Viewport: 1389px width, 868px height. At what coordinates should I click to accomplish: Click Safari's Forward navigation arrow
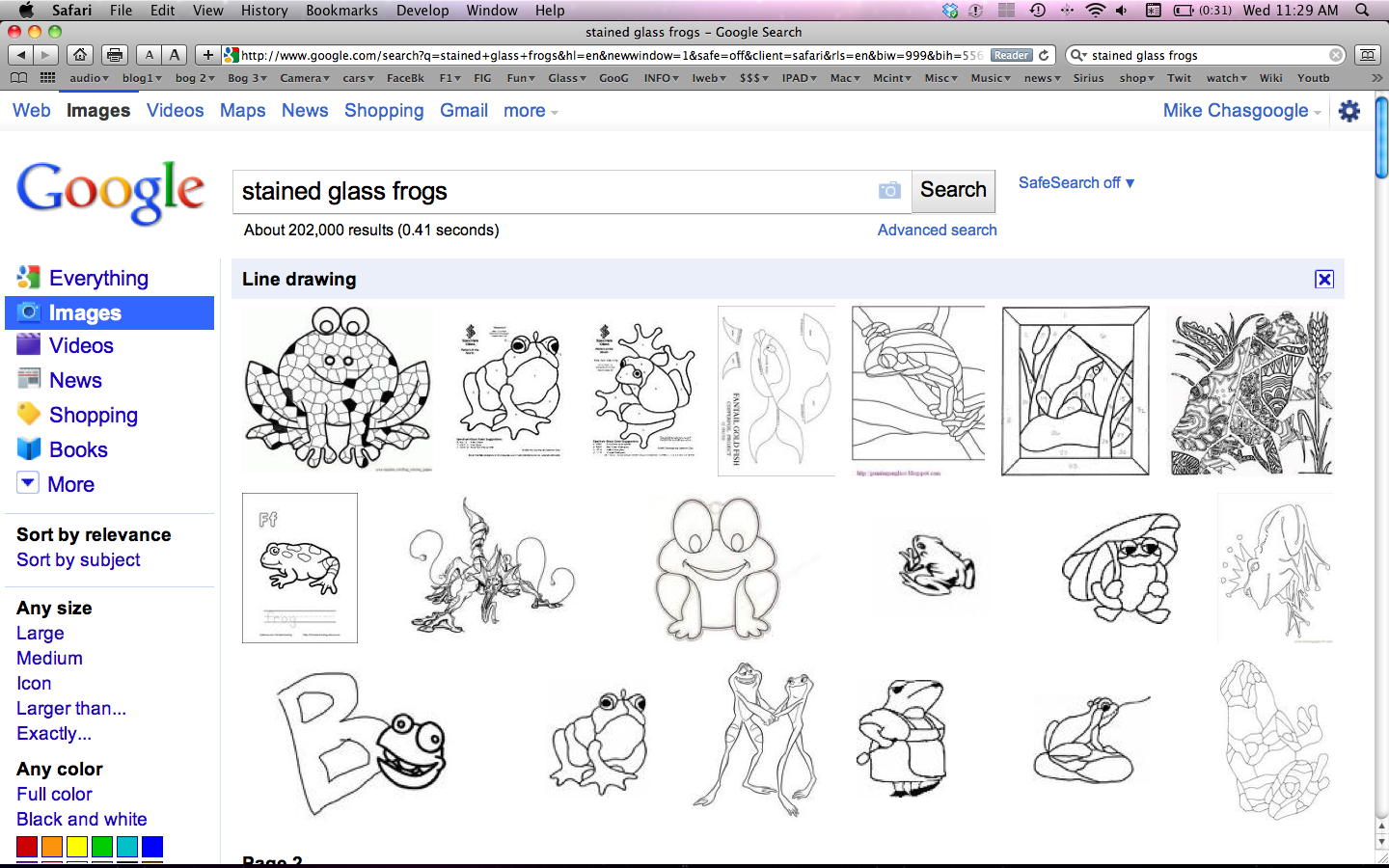tap(45, 55)
